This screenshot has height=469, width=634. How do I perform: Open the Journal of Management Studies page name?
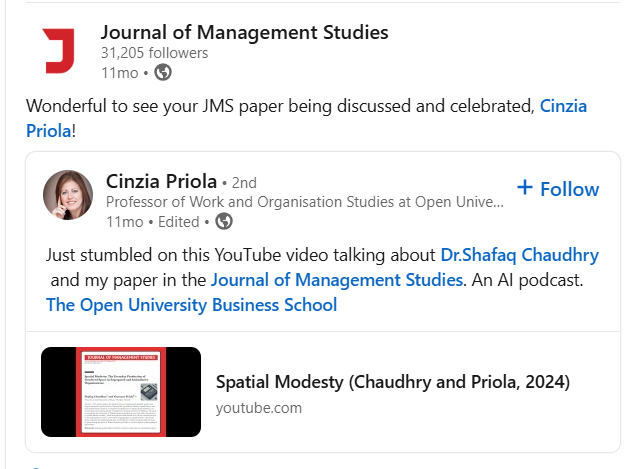(244, 32)
